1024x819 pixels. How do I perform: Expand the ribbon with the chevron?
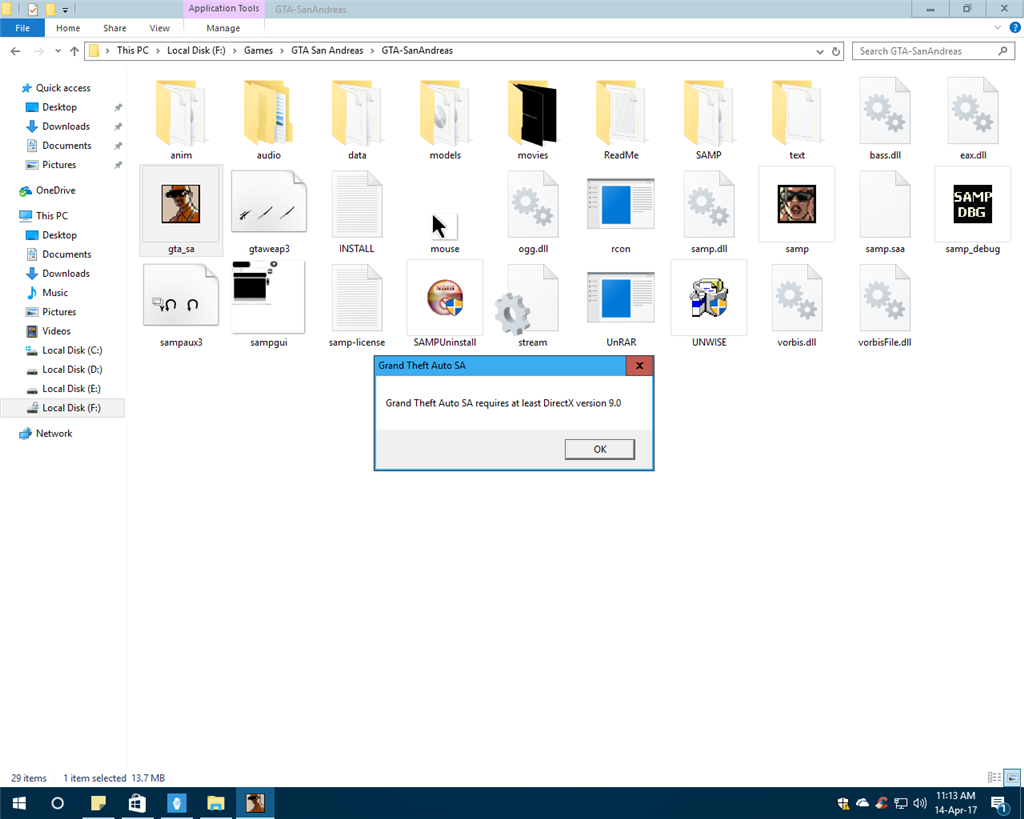point(997,27)
